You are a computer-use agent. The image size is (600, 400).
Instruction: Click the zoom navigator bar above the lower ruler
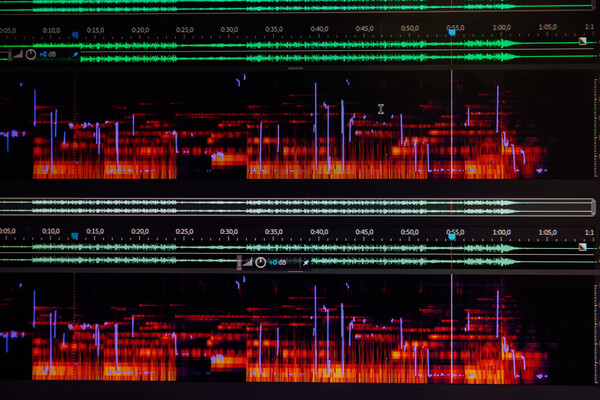pos(300,206)
